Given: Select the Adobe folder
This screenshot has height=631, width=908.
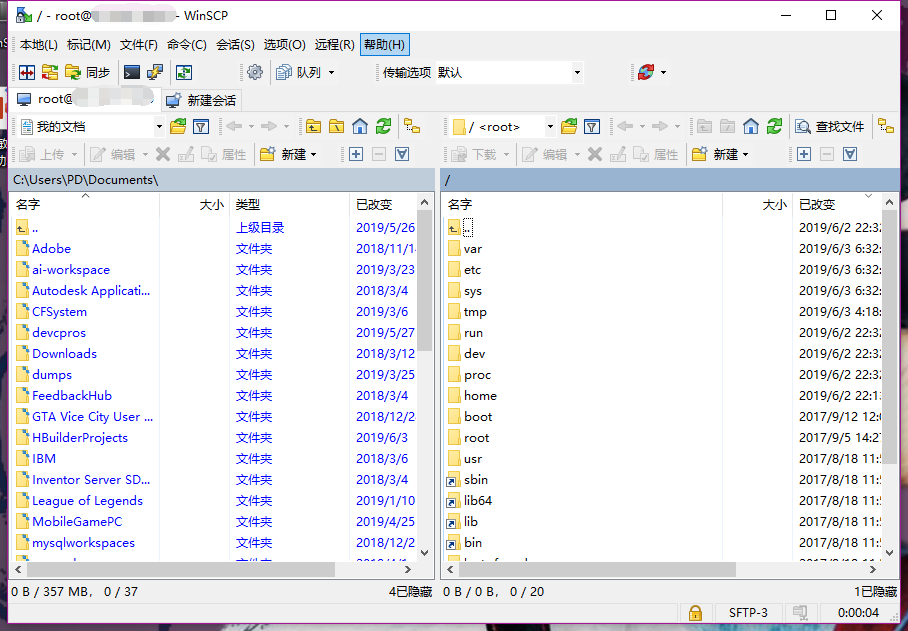Looking at the screenshot, I should (52, 249).
